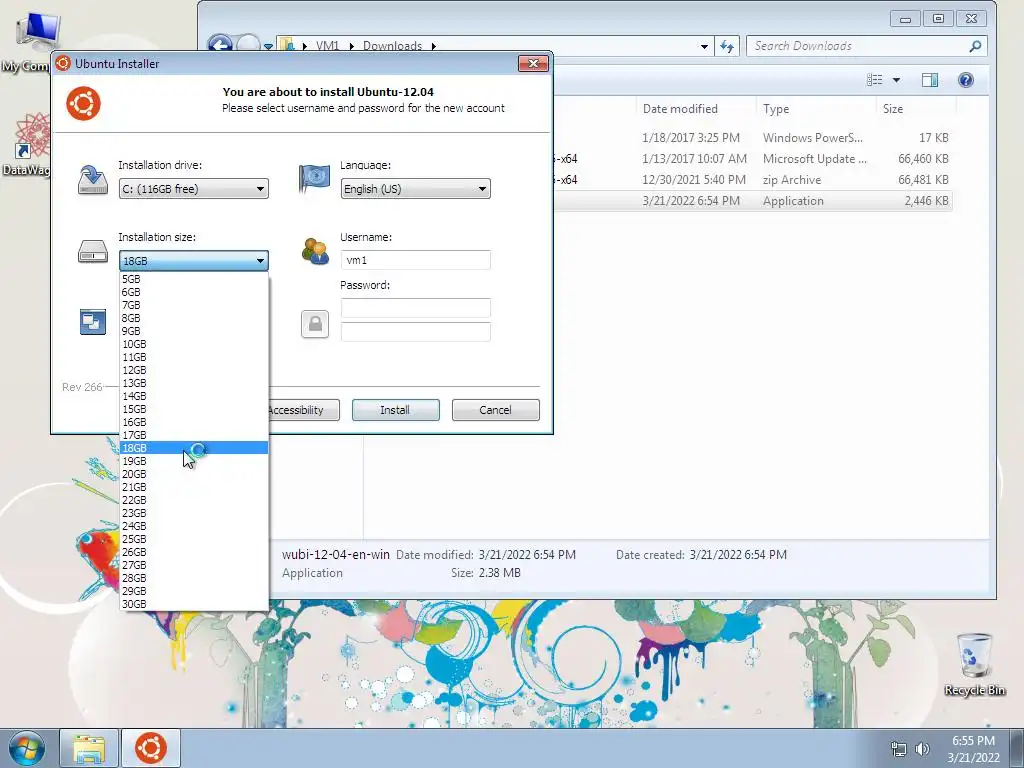This screenshot has height=768, width=1024.
Task: Click the Explorer search magnifier icon
Action: coord(975,46)
